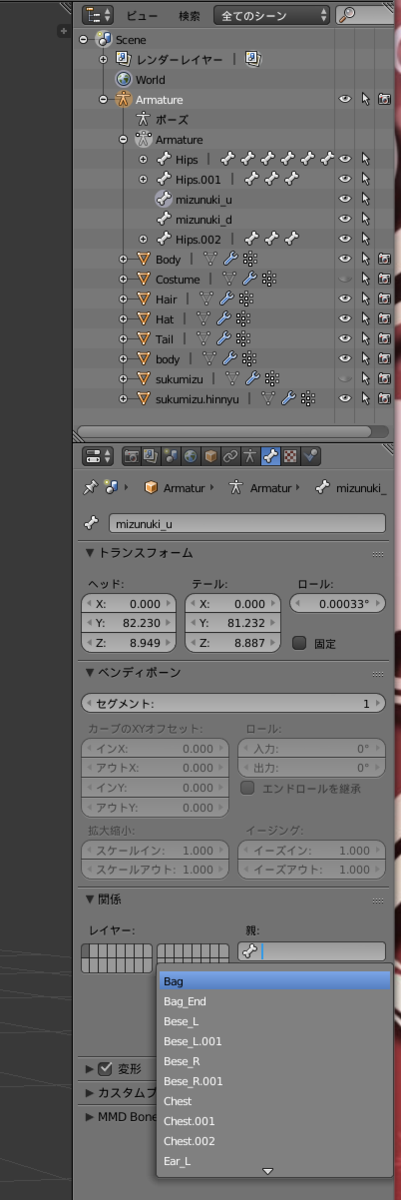
Task: Open the Object Constraints properties tab
Action: coord(230,456)
